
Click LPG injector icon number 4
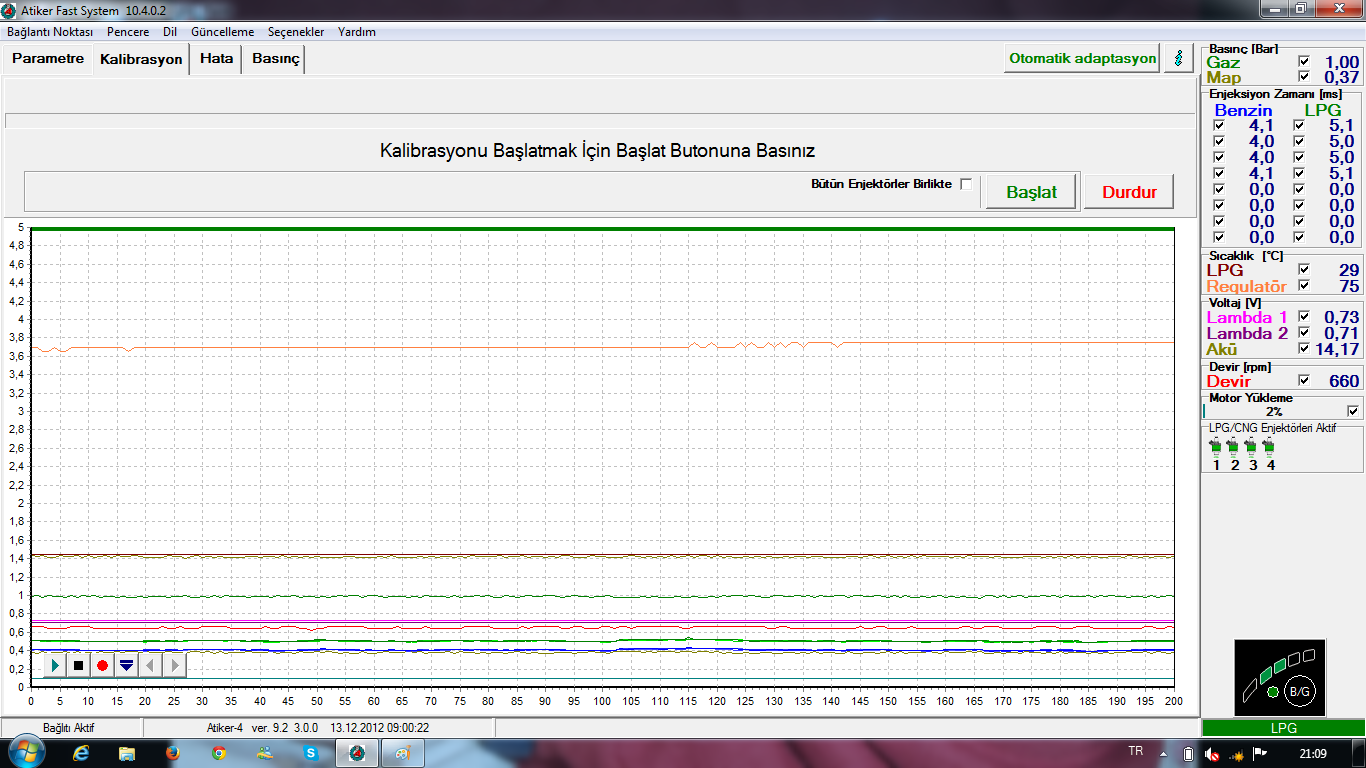click(1270, 447)
